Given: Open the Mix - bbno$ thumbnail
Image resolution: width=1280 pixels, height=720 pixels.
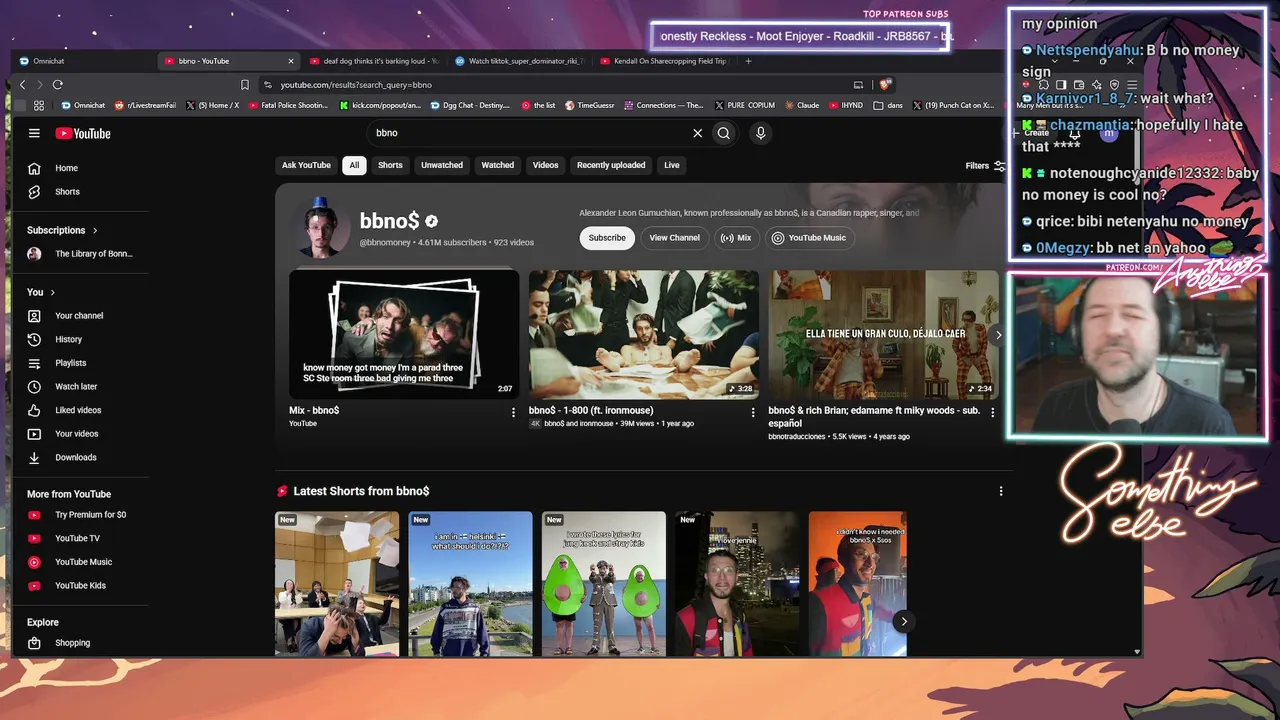Looking at the screenshot, I should tap(404, 334).
